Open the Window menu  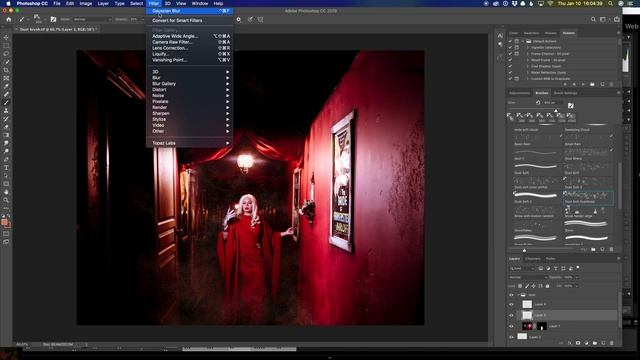[200, 3]
